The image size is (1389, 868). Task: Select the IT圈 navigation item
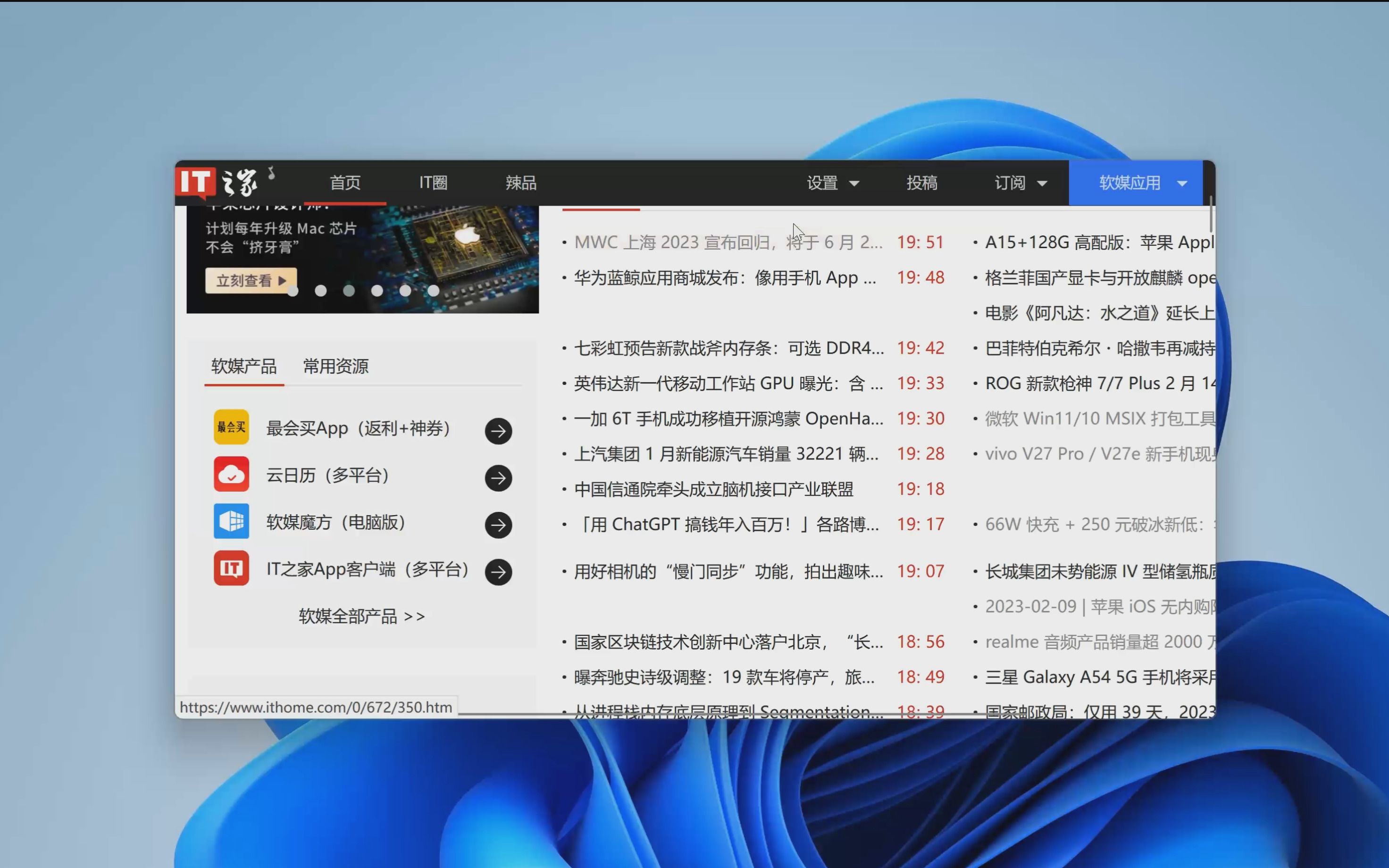click(x=433, y=183)
